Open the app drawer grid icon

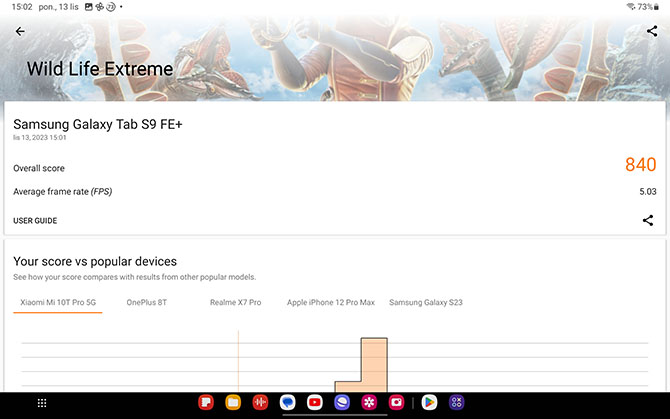click(x=42, y=403)
